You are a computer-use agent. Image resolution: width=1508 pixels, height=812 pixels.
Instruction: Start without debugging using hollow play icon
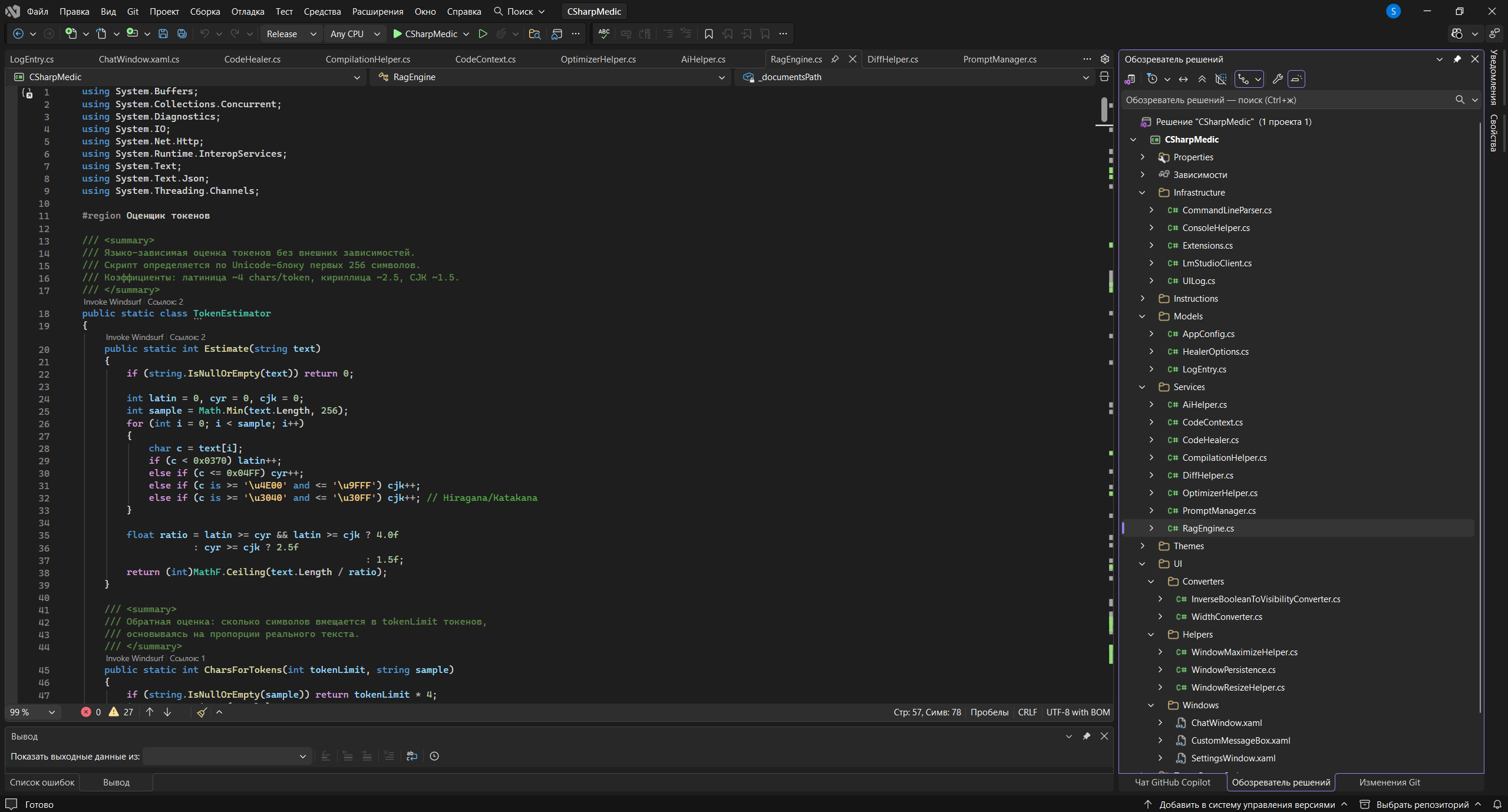coord(483,34)
